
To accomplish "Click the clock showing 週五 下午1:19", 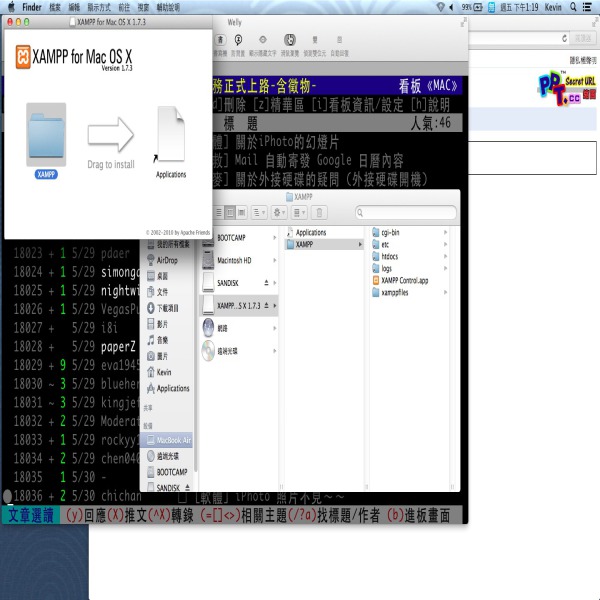I will tap(519, 7).
